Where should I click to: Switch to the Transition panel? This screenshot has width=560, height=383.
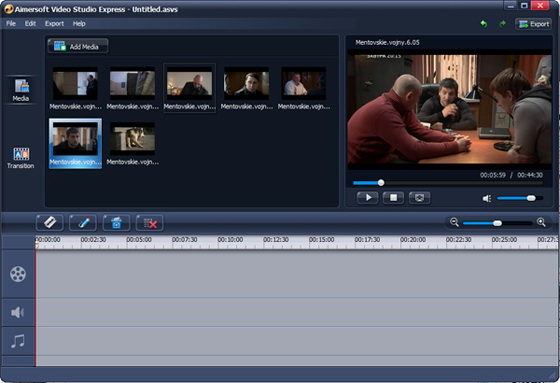[x=21, y=158]
